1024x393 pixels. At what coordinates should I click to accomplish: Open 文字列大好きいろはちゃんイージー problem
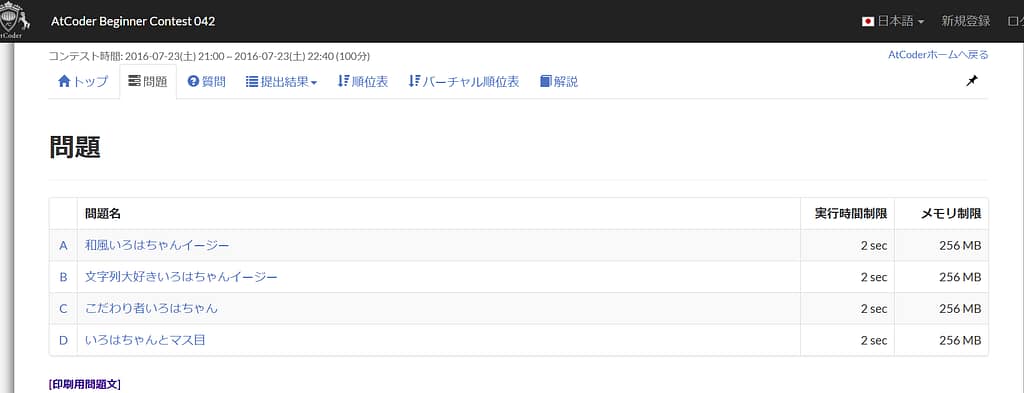182,277
